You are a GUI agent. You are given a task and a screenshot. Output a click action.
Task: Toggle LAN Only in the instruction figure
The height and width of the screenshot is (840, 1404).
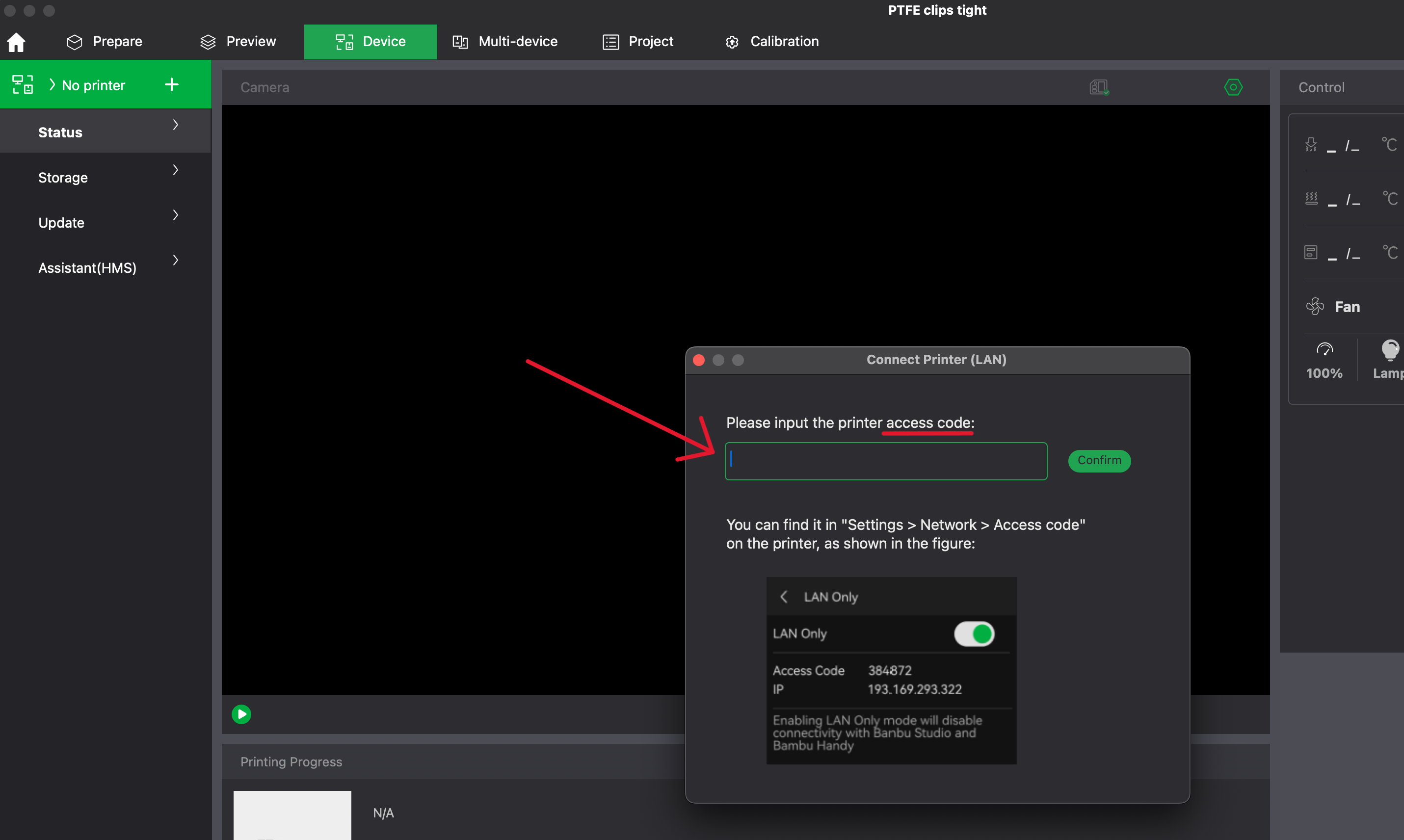974,633
